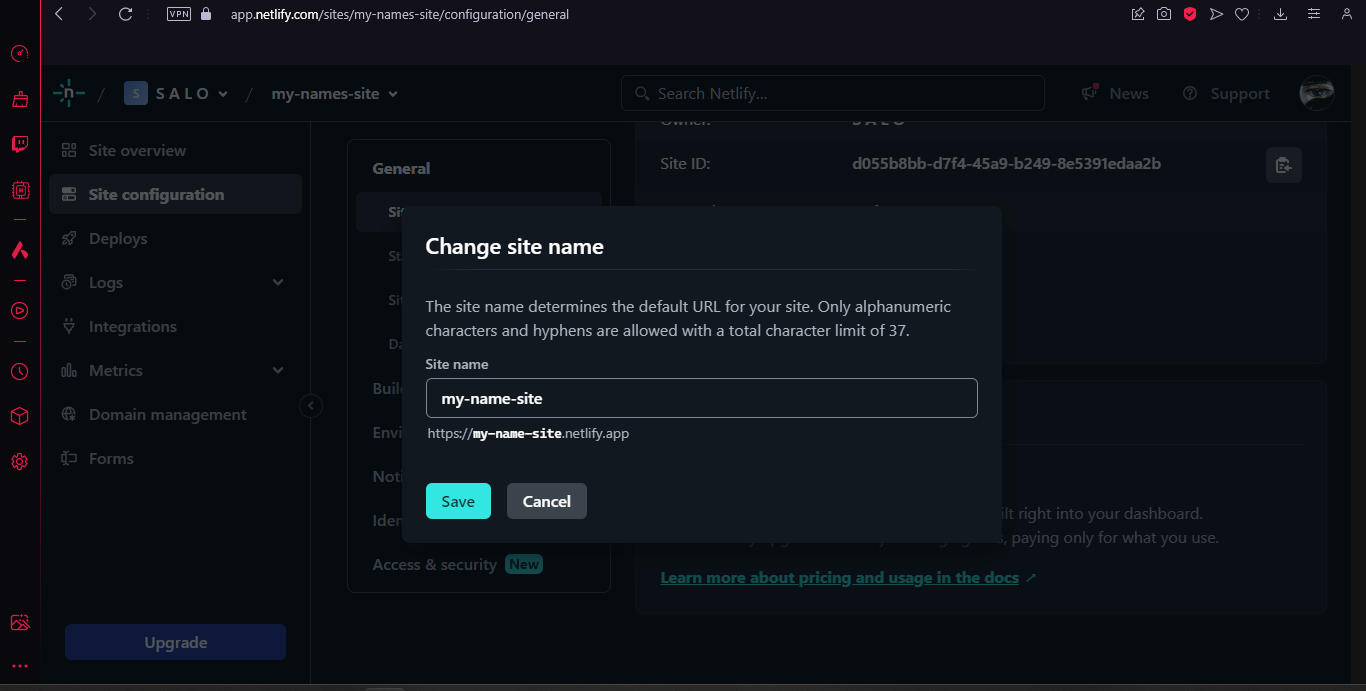Open the SALO team switcher dropdown

click(x=176, y=93)
